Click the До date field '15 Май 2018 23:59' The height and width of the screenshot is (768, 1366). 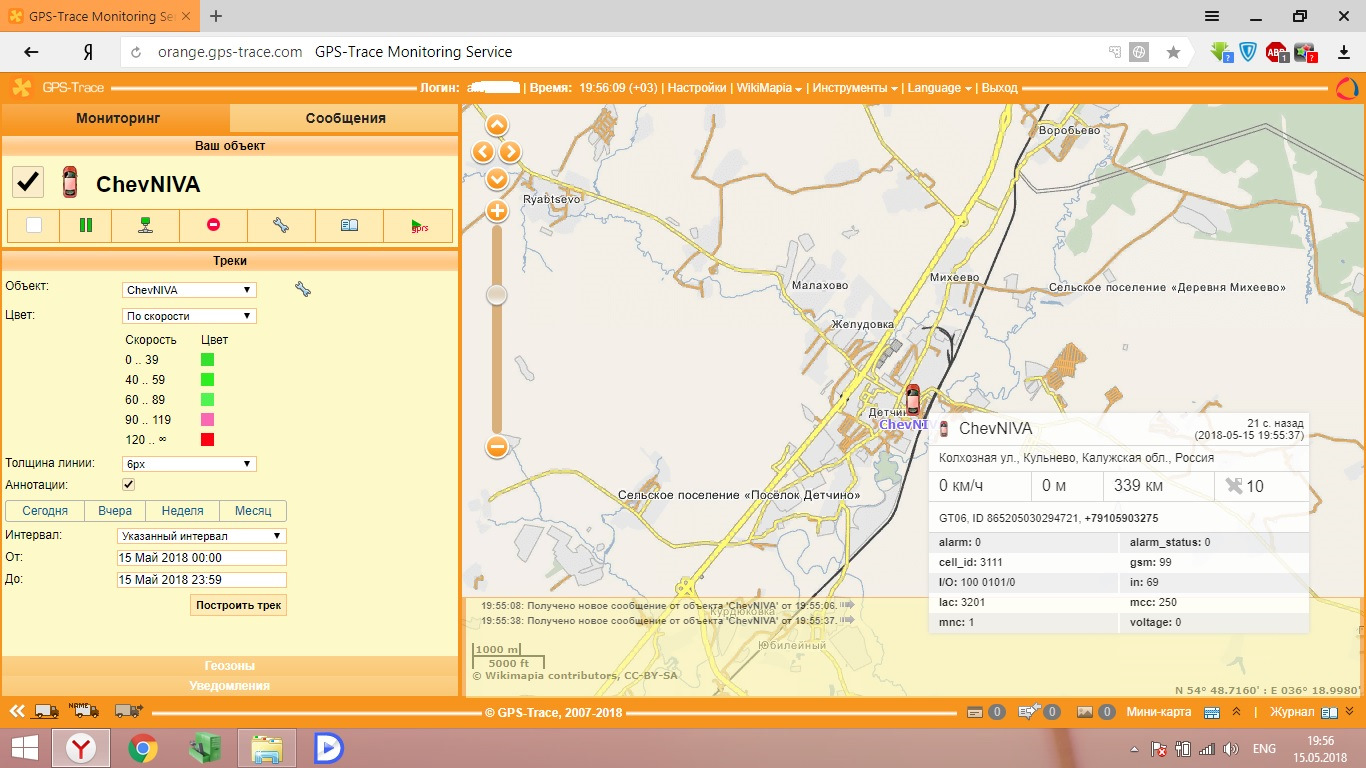(x=202, y=580)
